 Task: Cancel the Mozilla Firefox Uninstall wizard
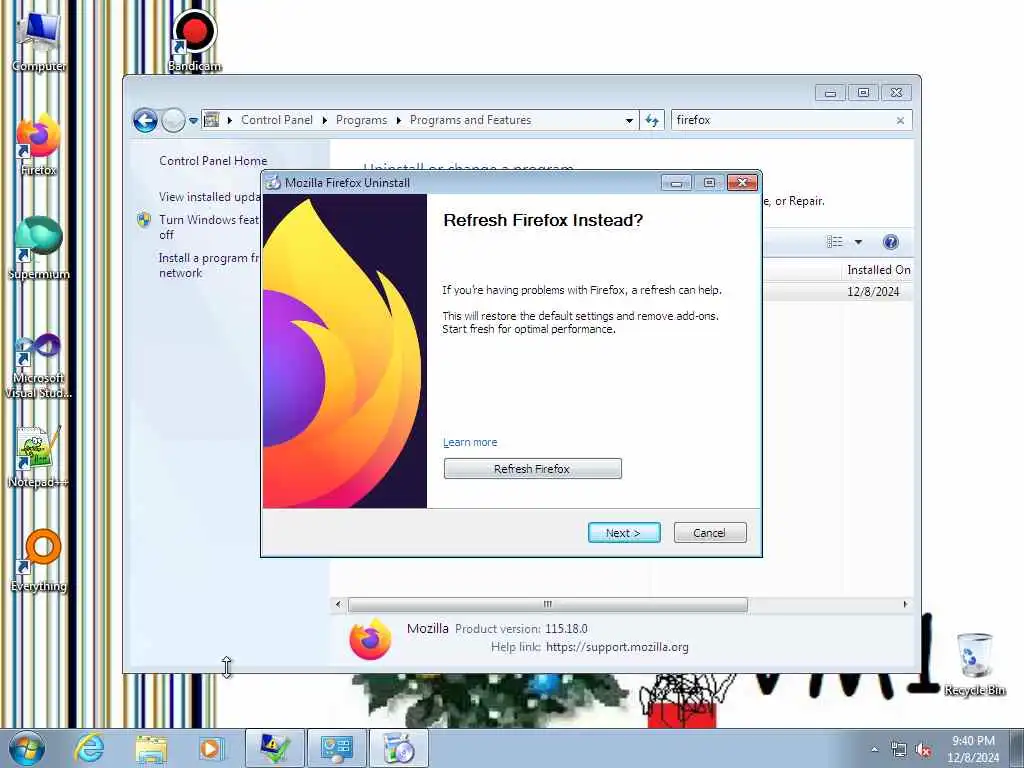pos(709,532)
